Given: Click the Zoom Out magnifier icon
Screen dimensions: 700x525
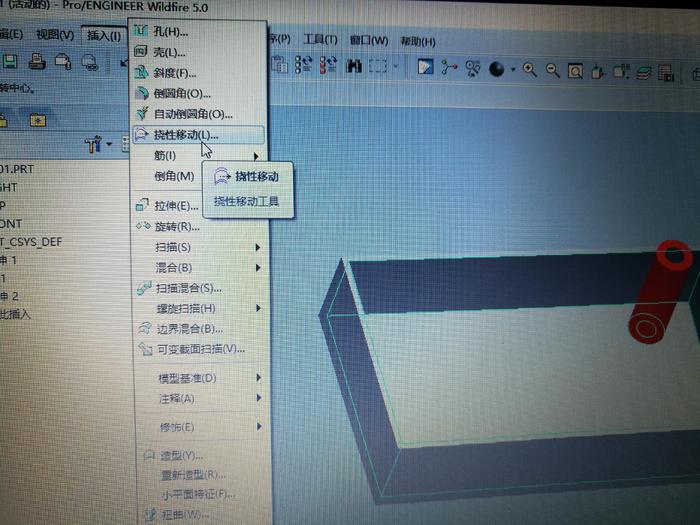Looking at the screenshot, I should (552, 70).
